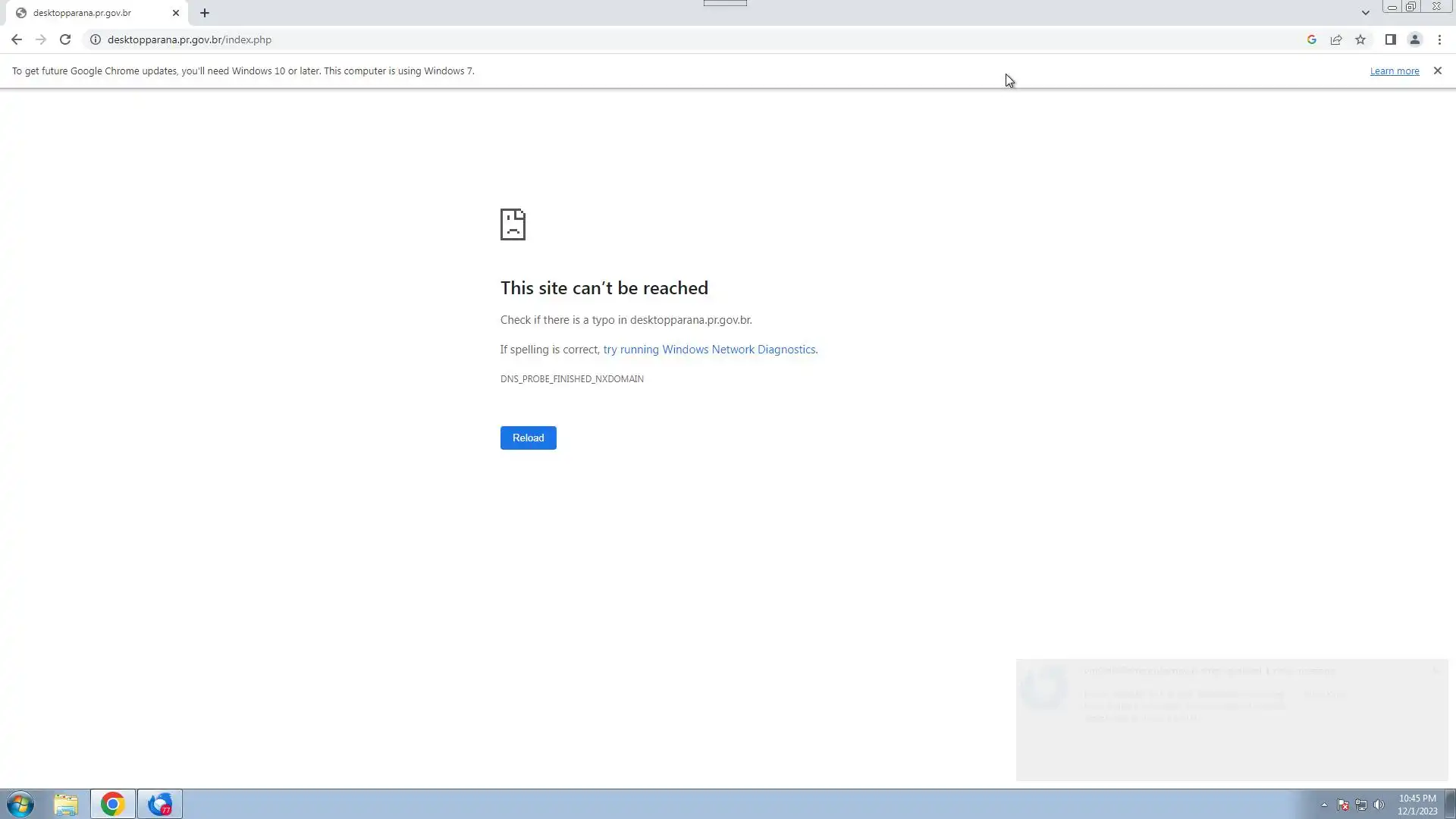This screenshot has width=1456, height=819.
Task: Expand the tab search chevron
Action: coord(1365,13)
